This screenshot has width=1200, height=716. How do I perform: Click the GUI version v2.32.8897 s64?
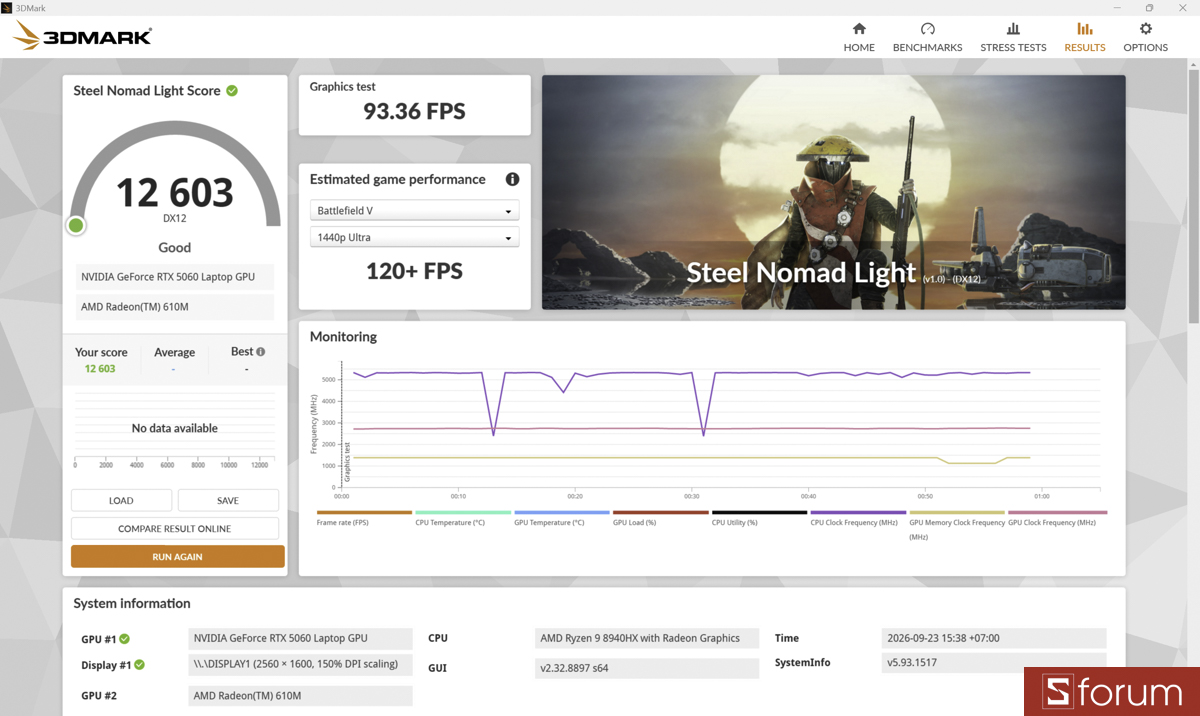pyautogui.click(x=647, y=667)
